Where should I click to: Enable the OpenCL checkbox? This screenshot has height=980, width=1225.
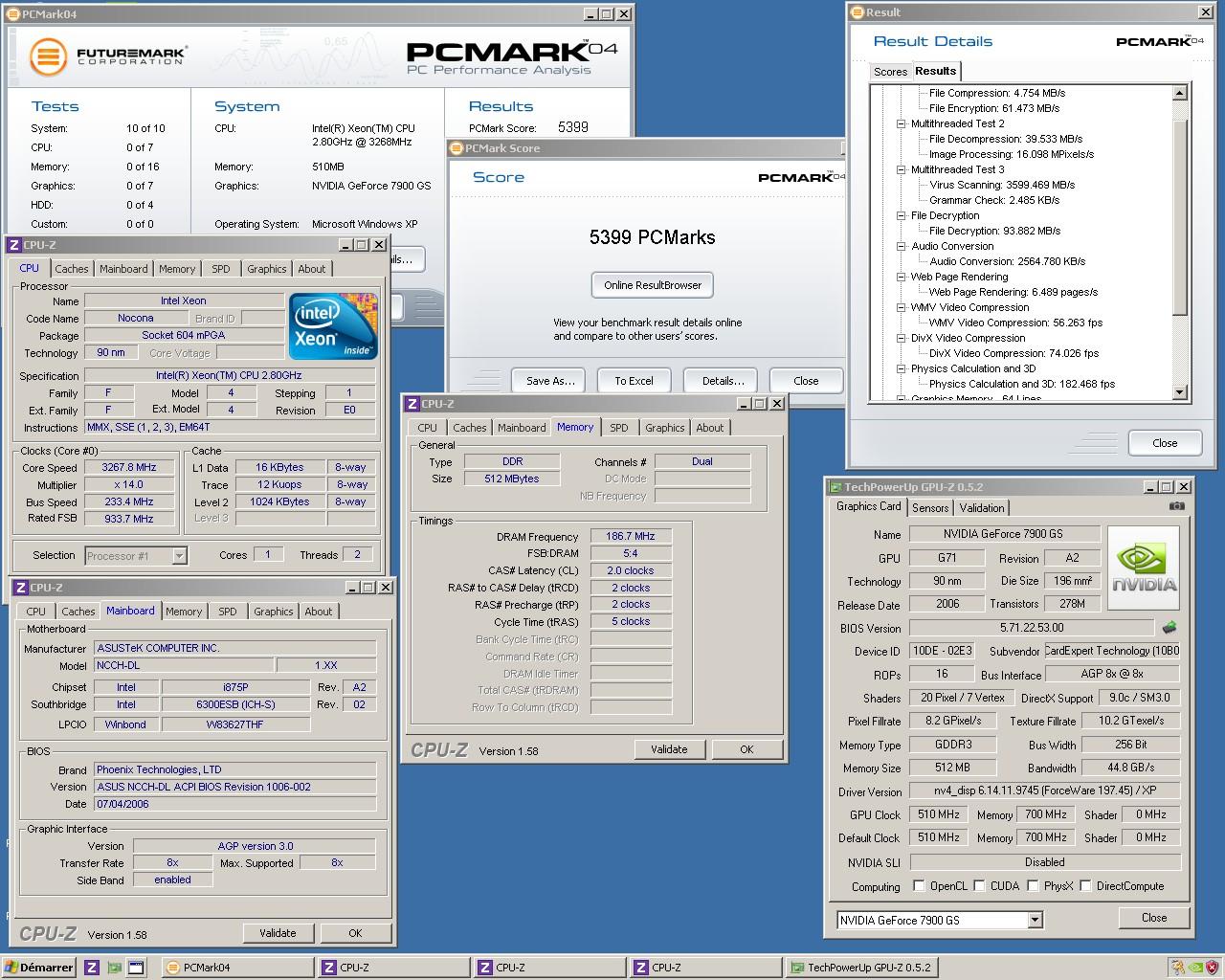[919, 885]
